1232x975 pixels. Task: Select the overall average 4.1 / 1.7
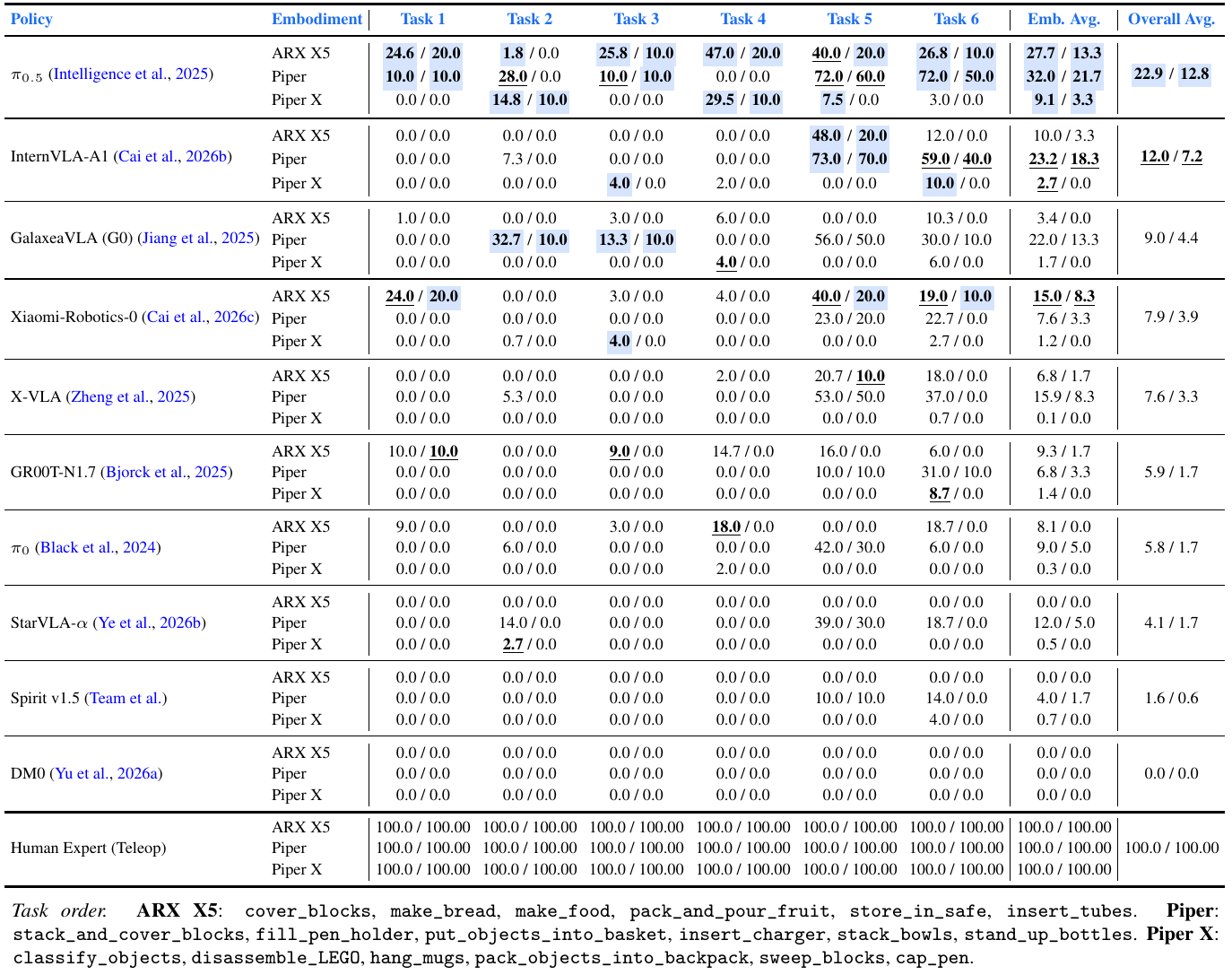click(x=1172, y=622)
